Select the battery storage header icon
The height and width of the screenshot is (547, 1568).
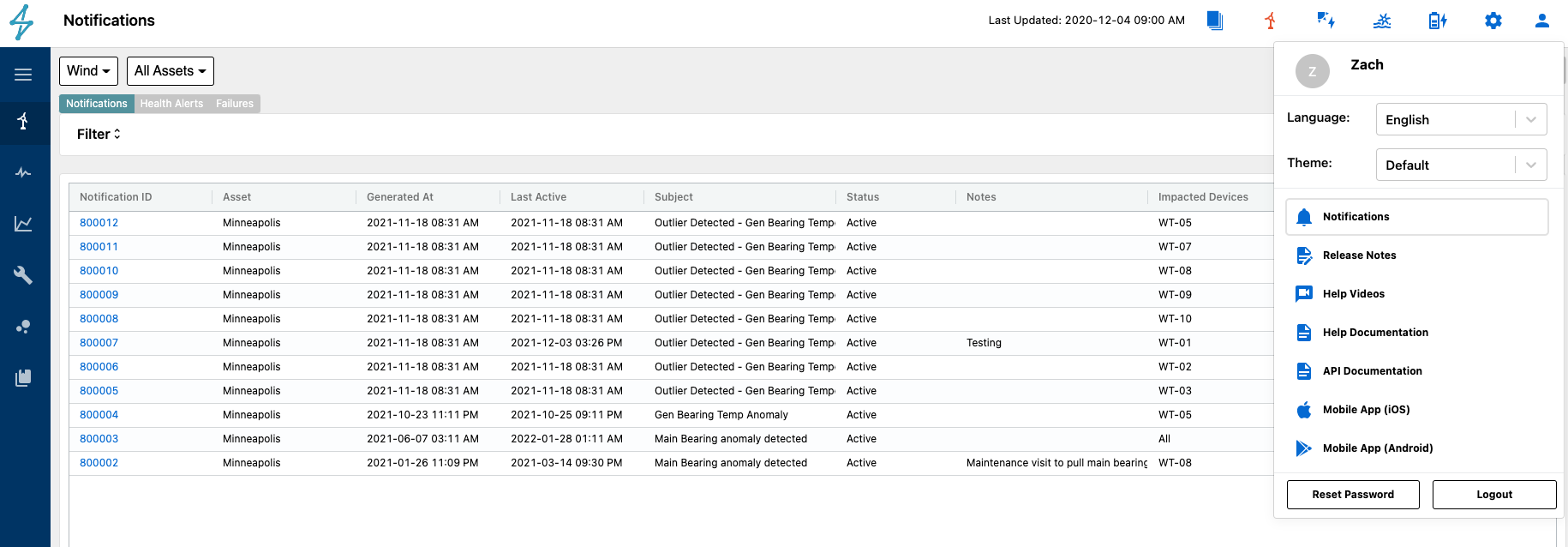(x=1438, y=21)
